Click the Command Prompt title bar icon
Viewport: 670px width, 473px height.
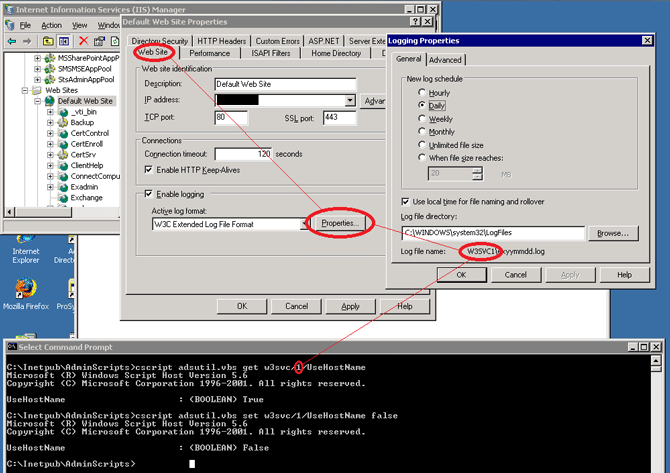[12, 347]
